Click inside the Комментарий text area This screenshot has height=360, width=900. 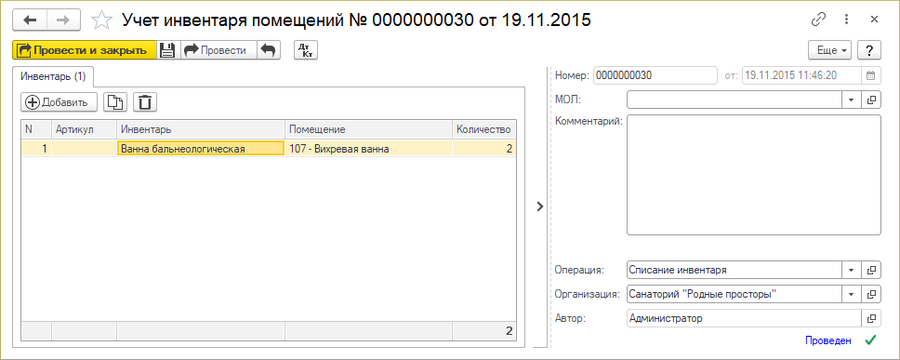754,175
